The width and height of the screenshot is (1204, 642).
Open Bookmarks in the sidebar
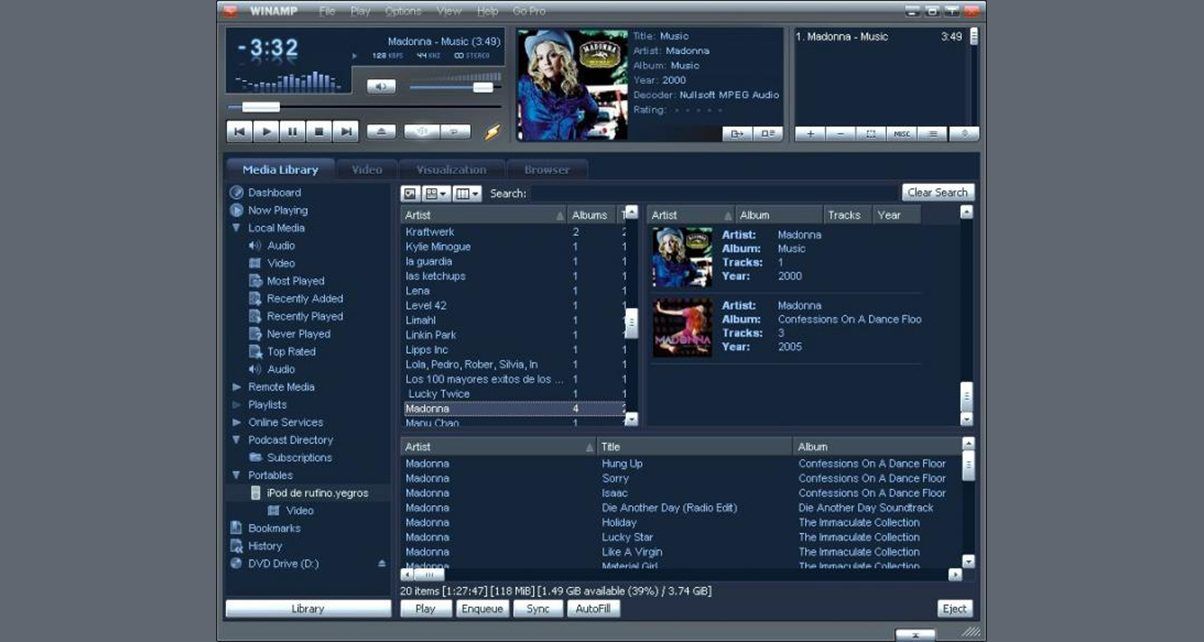[274, 529]
